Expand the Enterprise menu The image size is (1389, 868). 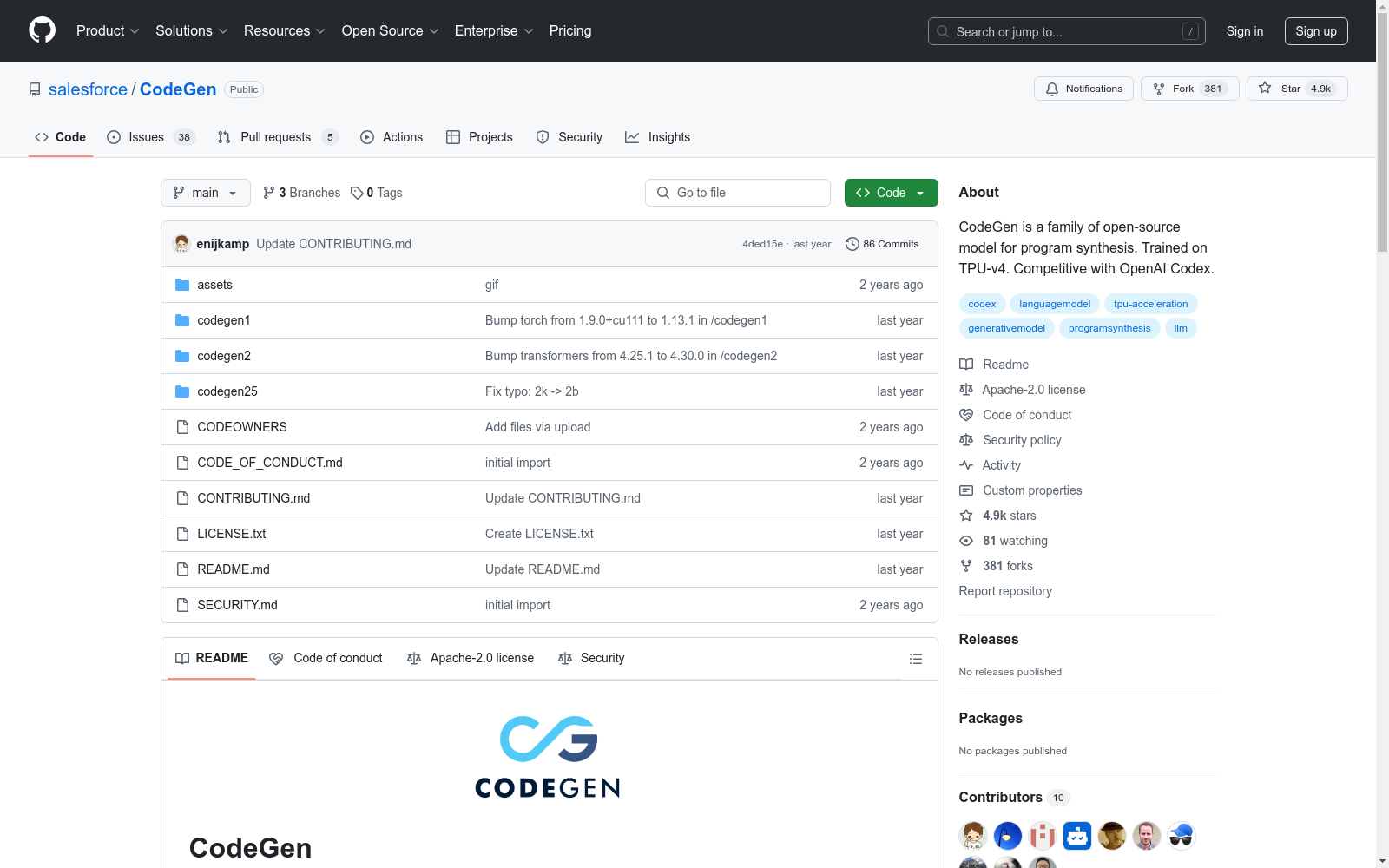click(x=493, y=30)
